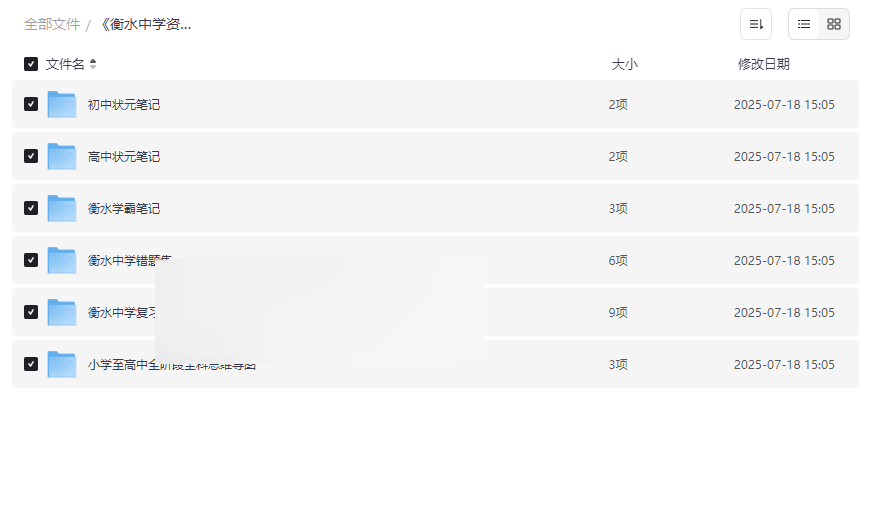Click the 大小 column header

pos(624,64)
